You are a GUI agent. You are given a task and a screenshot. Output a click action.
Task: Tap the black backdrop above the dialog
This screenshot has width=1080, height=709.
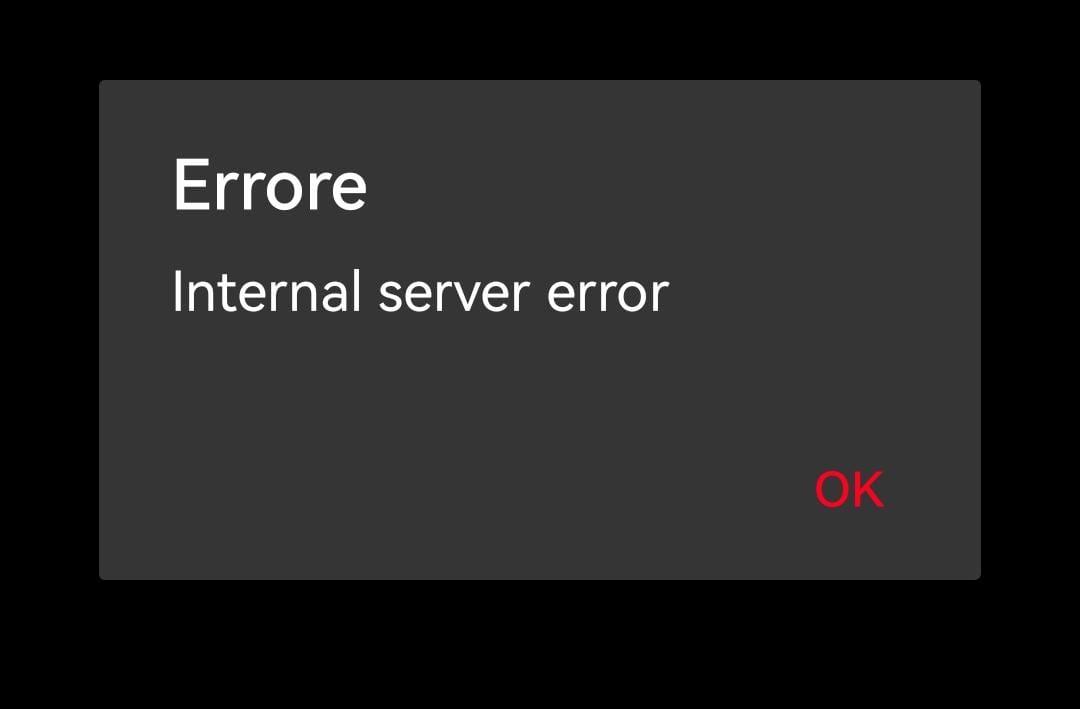pyautogui.click(x=540, y=39)
